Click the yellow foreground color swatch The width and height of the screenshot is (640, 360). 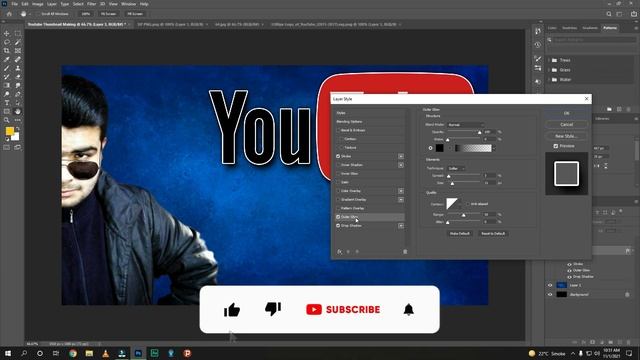[10, 131]
